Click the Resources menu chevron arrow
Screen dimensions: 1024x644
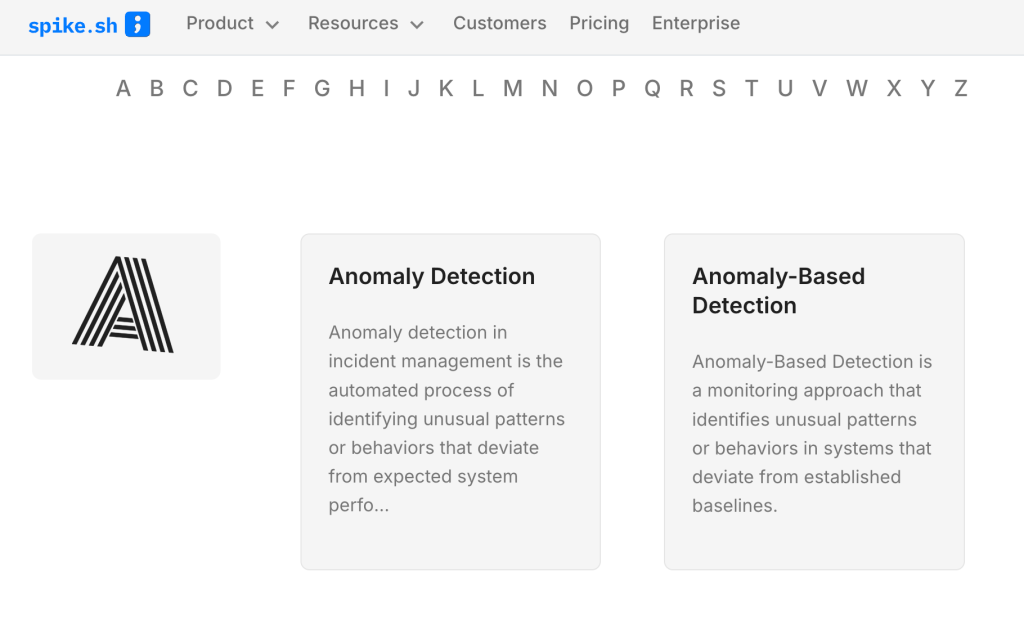(x=417, y=25)
